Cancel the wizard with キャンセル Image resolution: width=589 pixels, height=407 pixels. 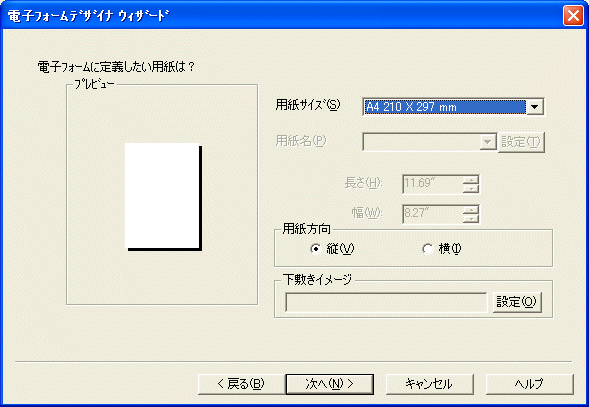point(429,384)
